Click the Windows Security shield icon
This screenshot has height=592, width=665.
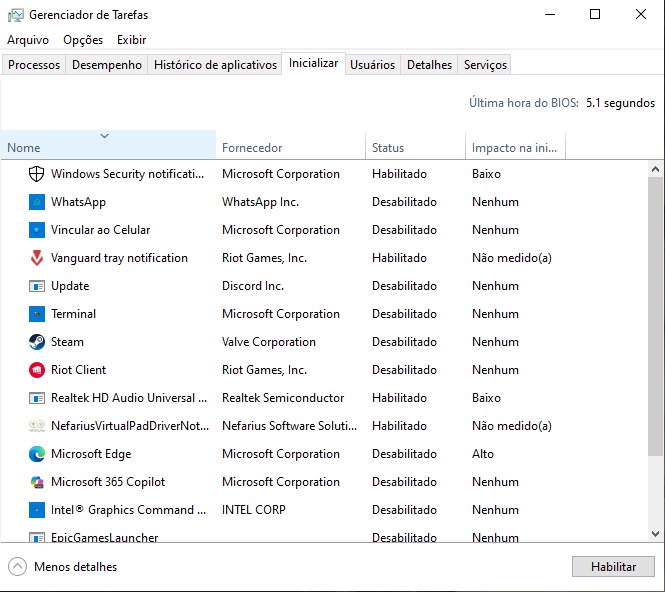pyautogui.click(x=36, y=174)
